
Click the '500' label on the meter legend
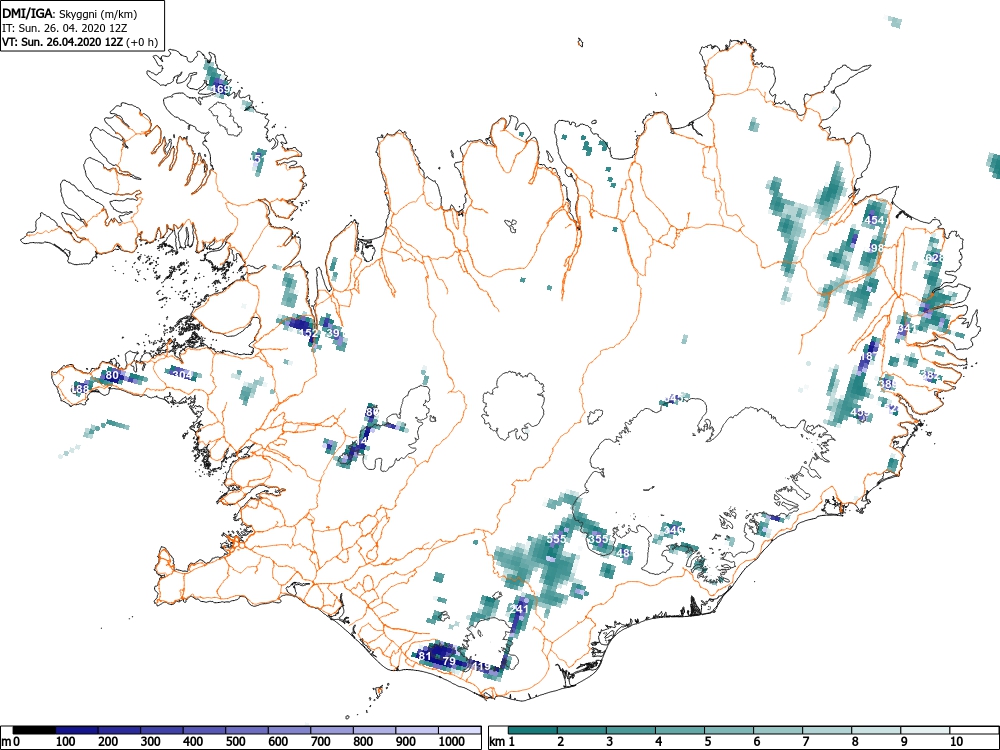(236, 742)
